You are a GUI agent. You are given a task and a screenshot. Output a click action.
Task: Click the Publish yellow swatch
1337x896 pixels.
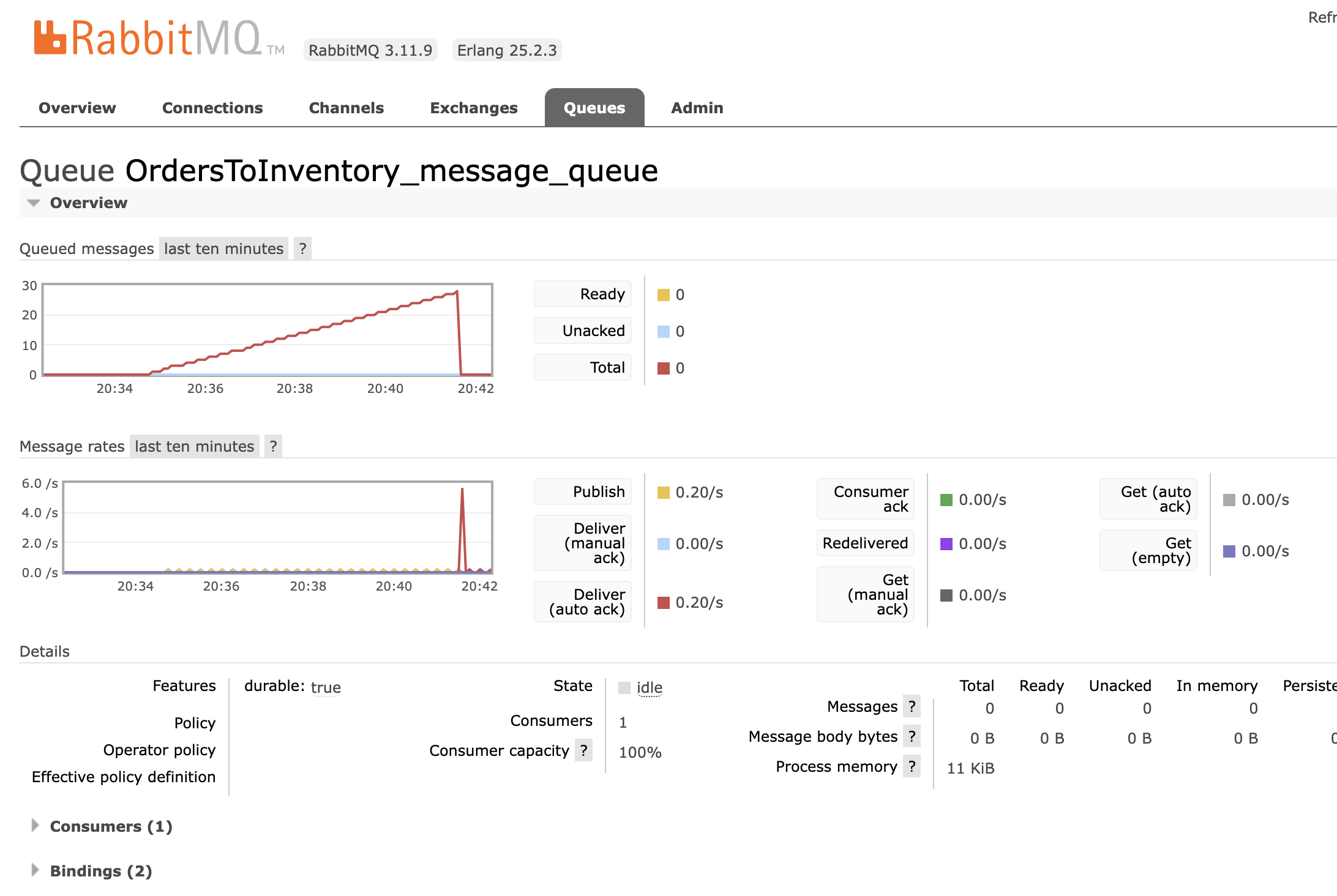click(x=664, y=493)
